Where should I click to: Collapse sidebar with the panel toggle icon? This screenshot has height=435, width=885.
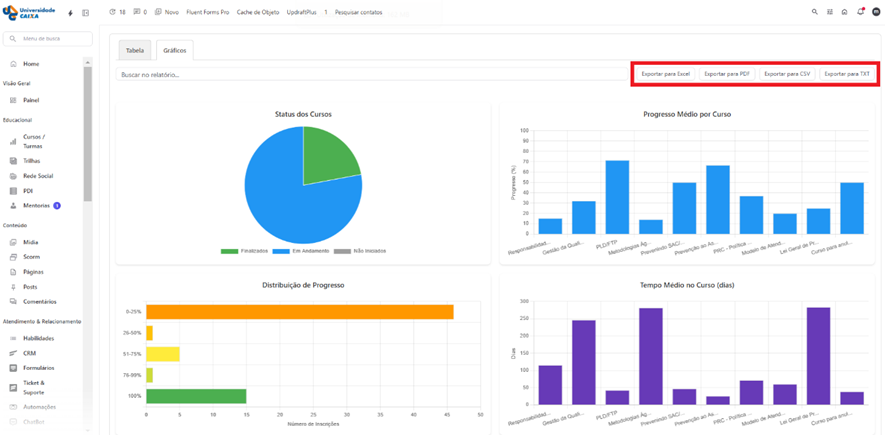(85, 13)
